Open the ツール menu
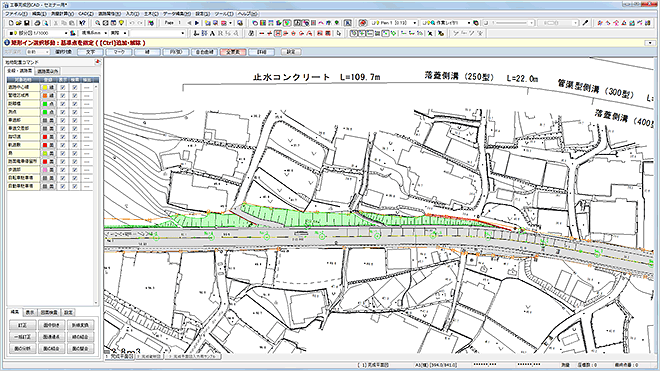 (224, 14)
